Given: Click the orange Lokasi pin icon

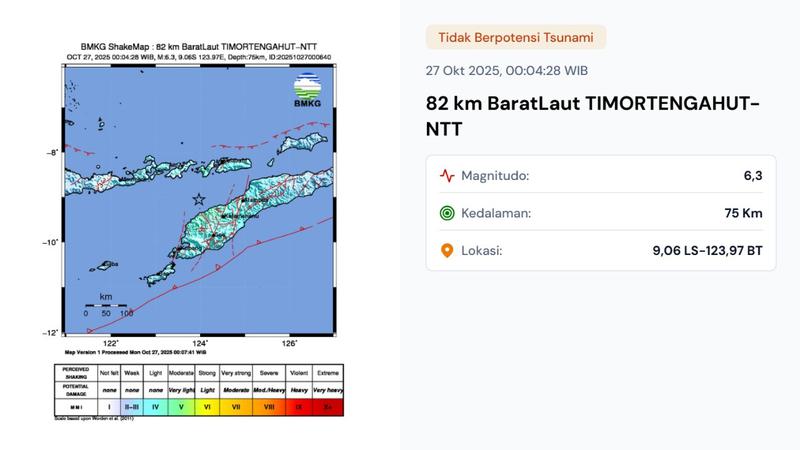Looking at the screenshot, I should click(x=447, y=250).
